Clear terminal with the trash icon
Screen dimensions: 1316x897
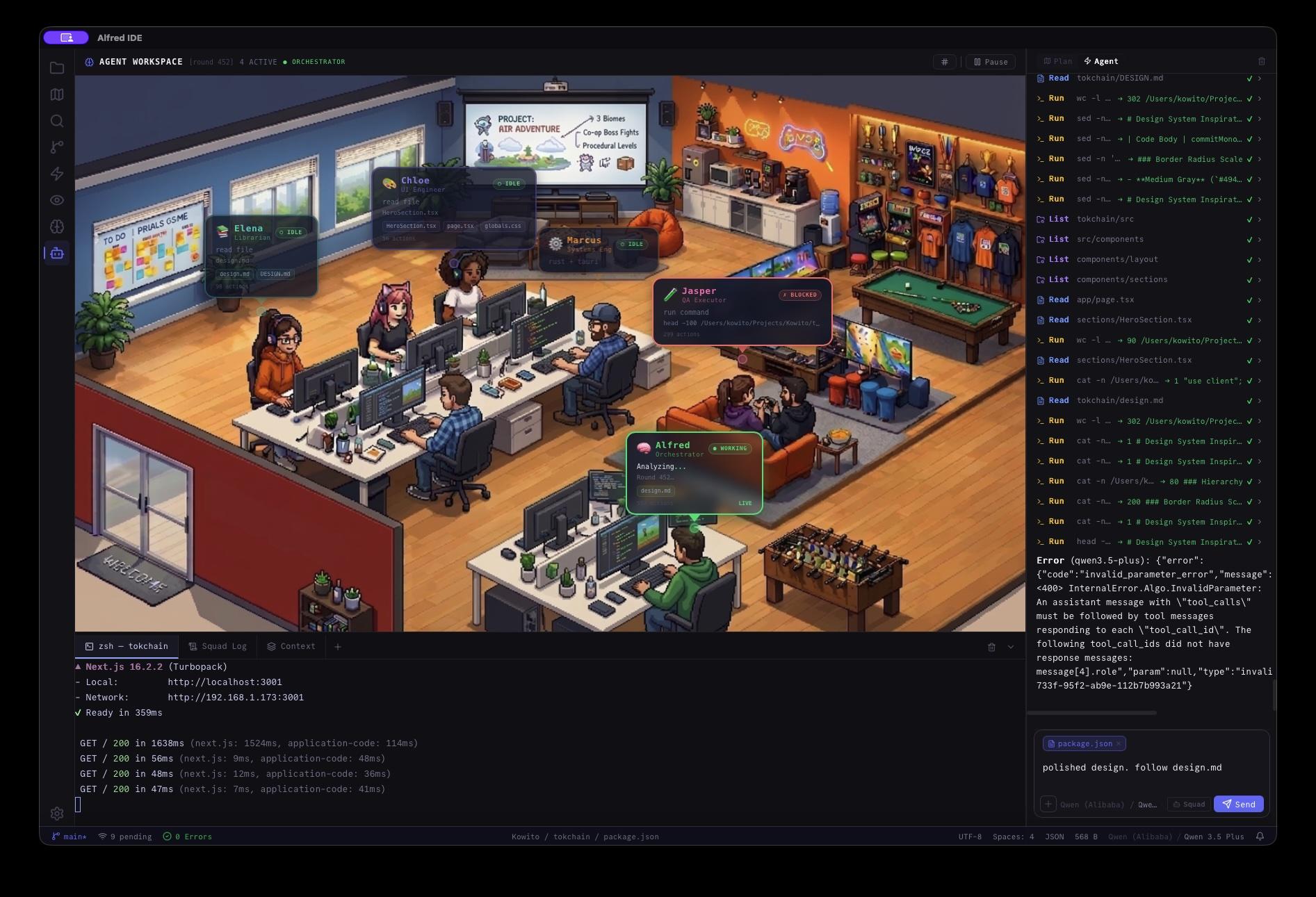click(x=991, y=647)
